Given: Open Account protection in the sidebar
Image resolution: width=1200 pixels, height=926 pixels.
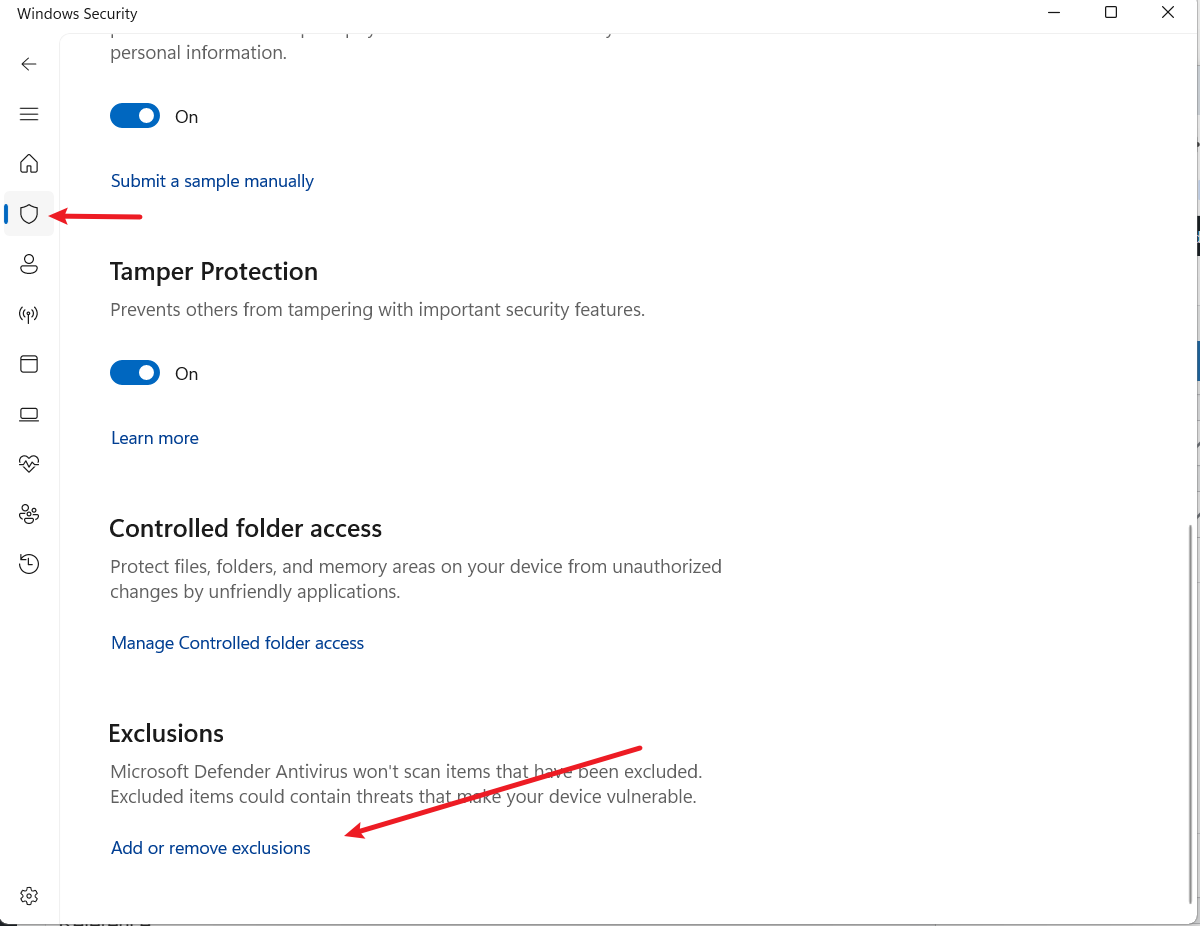Looking at the screenshot, I should pyautogui.click(x=29, y=264).
